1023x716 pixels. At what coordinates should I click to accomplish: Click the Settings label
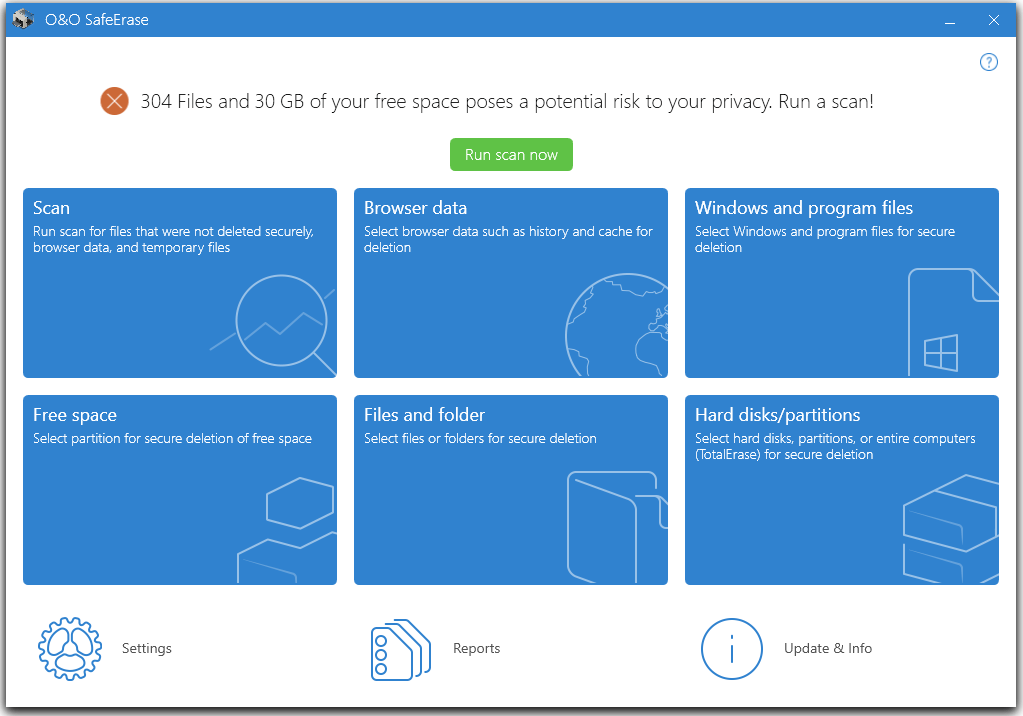coord(147,648)
